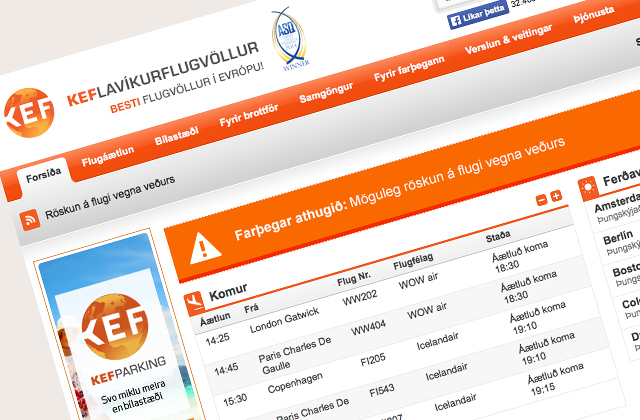640x420 pixels.
Task: Click the KEF globe logo in header
Action: (29, 113)
